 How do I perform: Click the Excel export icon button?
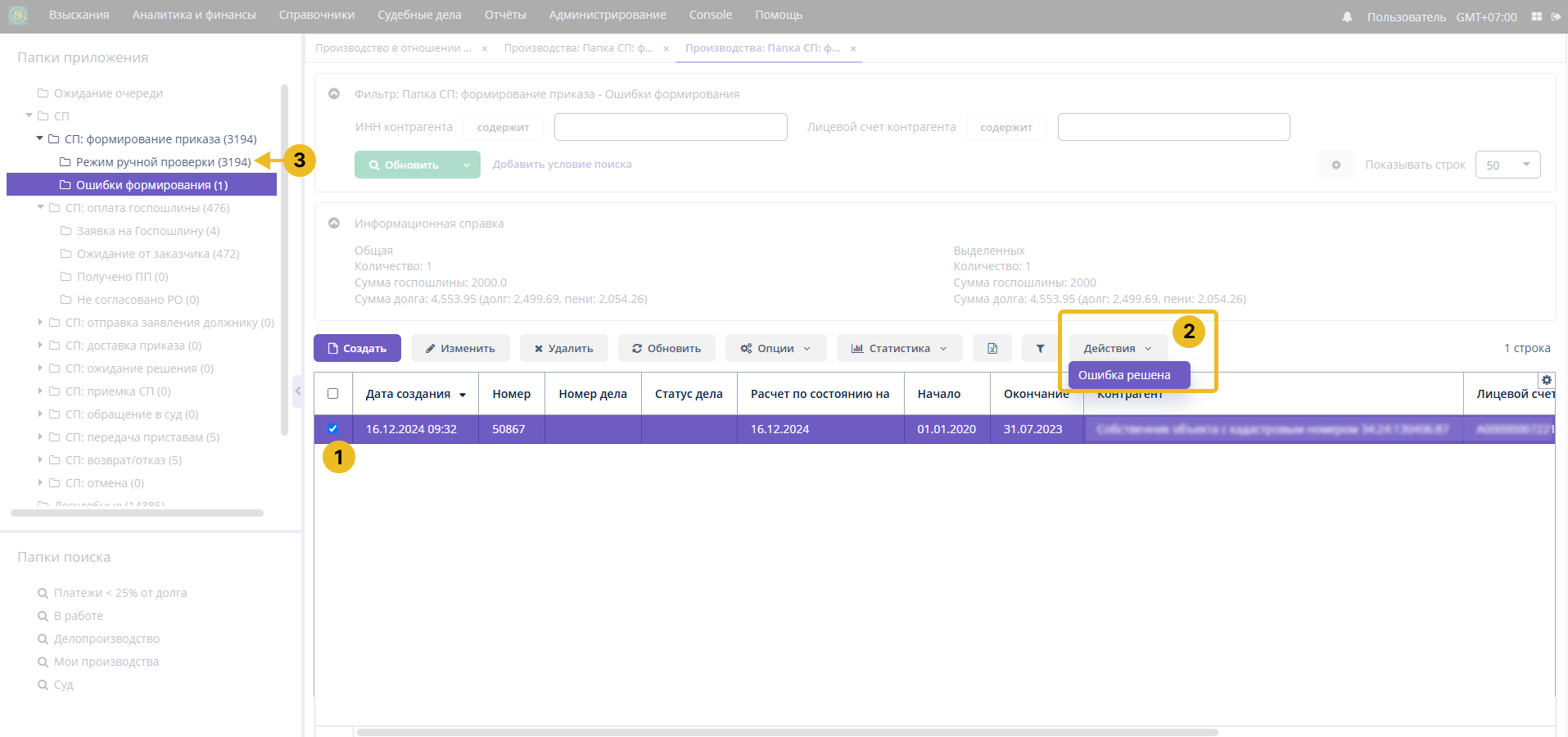tap(992, 348)
